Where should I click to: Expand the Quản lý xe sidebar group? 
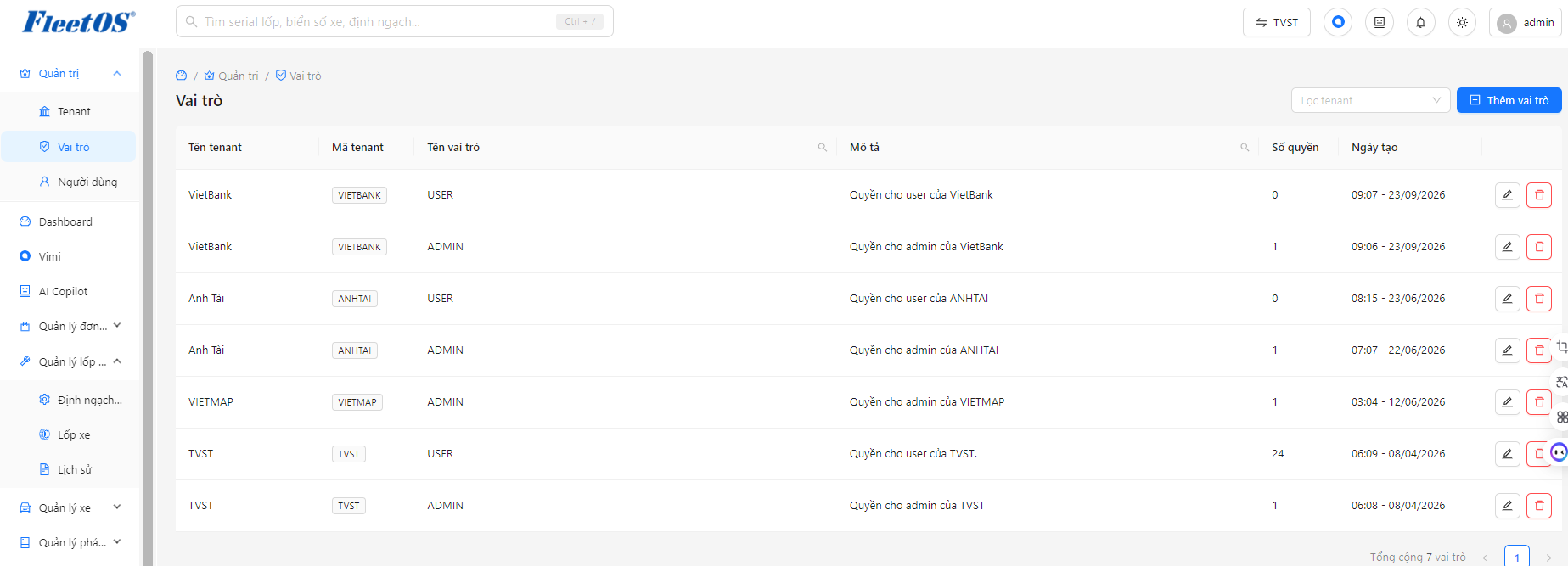pos(68,507)
